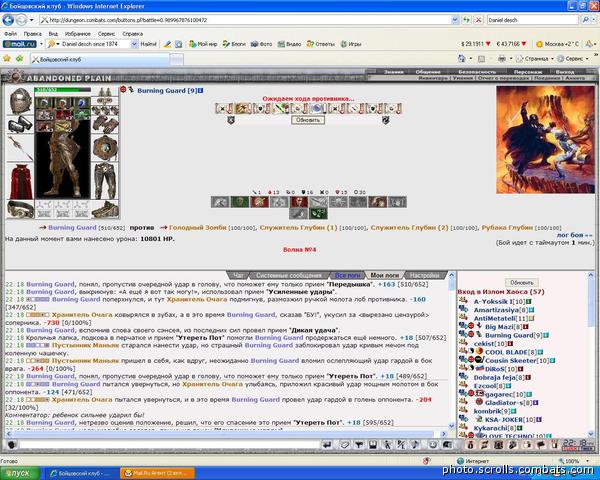Screen dimensions: 600x480
Task: Open the Файл menu
Action: coord(10,34)
